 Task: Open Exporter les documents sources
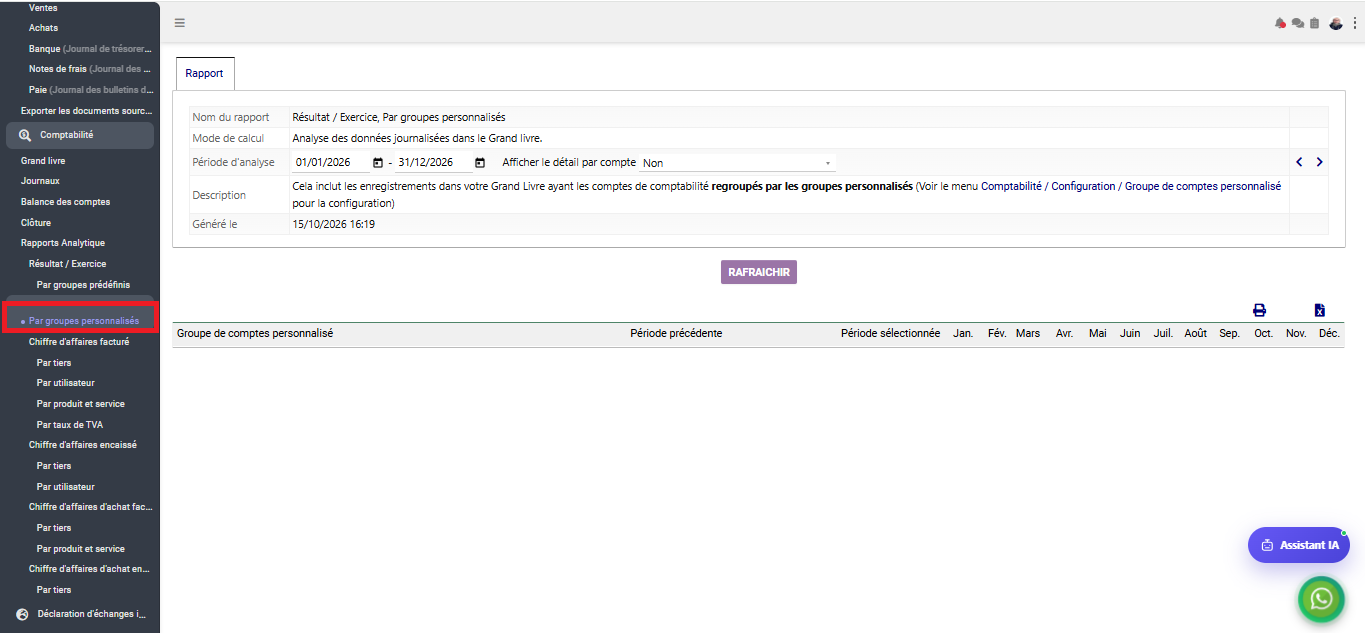coord(87,111)
